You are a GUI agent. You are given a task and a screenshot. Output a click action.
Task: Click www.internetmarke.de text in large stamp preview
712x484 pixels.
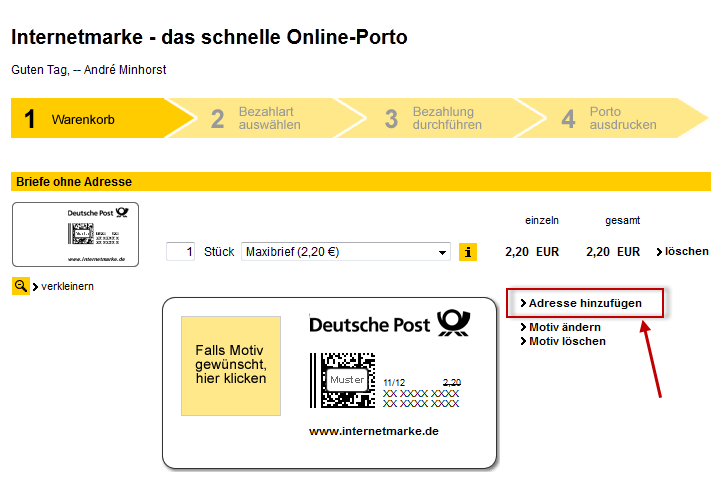pyautogui.click(x=373, y=431)
